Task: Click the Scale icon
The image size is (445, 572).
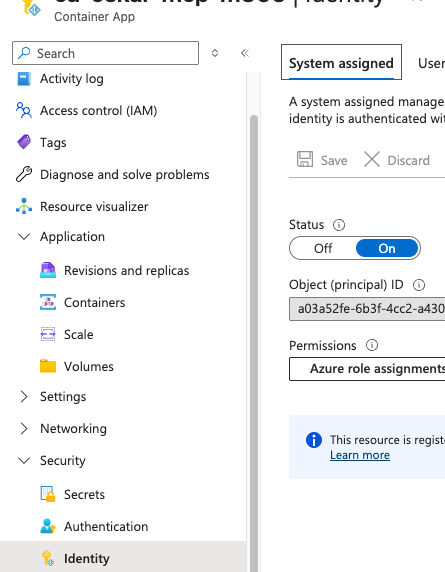Action: [x=48, y=335]
